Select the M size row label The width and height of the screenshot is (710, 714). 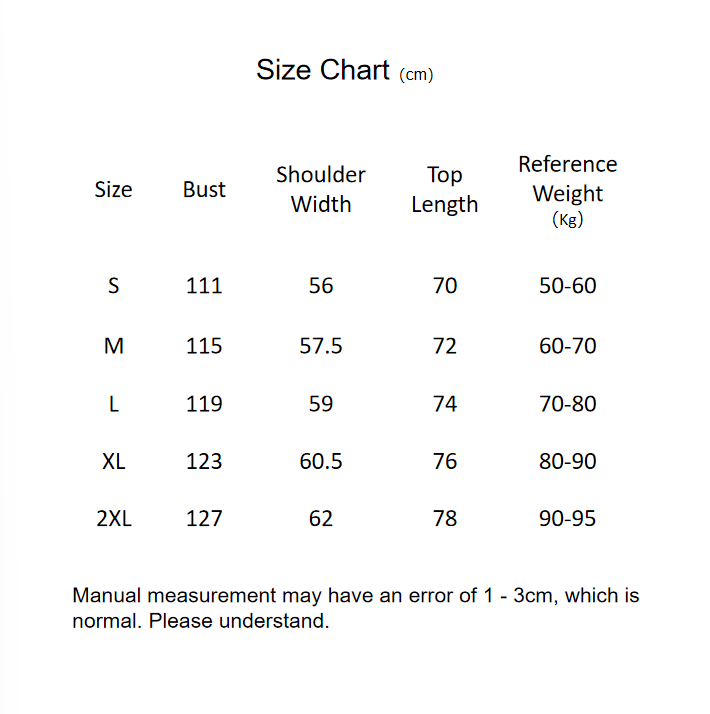coord(113,346)
